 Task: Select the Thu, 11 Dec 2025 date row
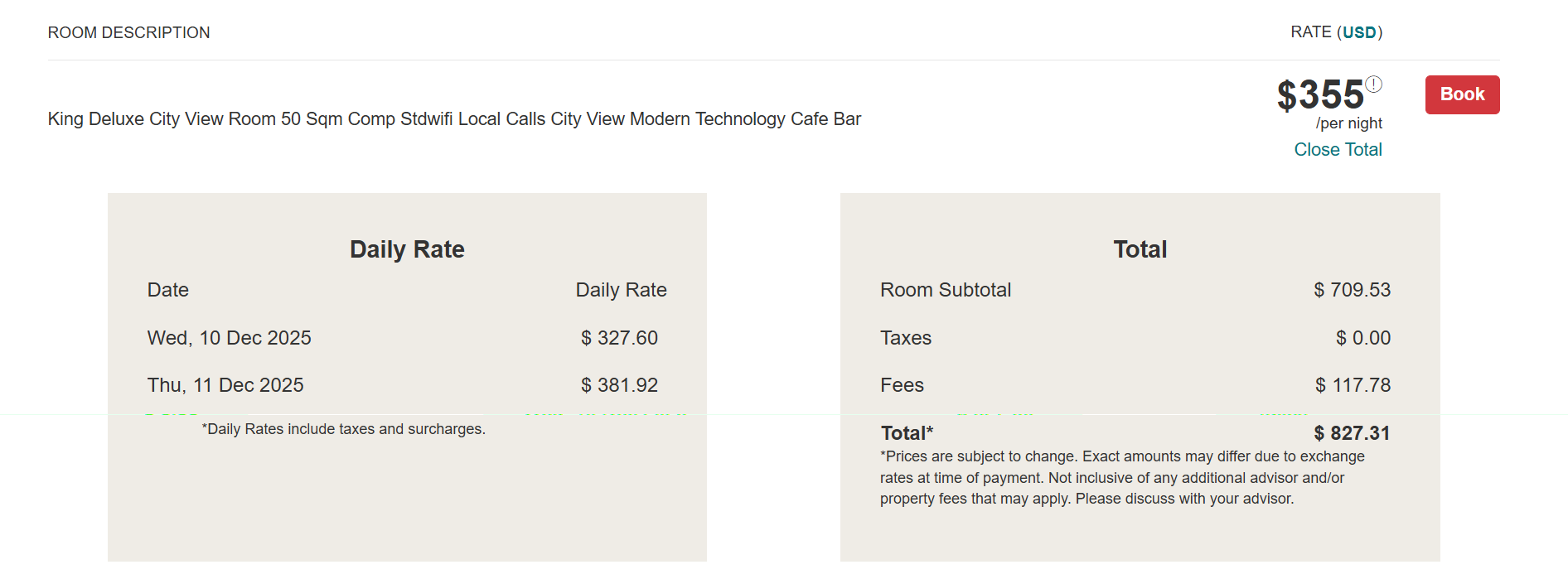[x=225, y=385]
